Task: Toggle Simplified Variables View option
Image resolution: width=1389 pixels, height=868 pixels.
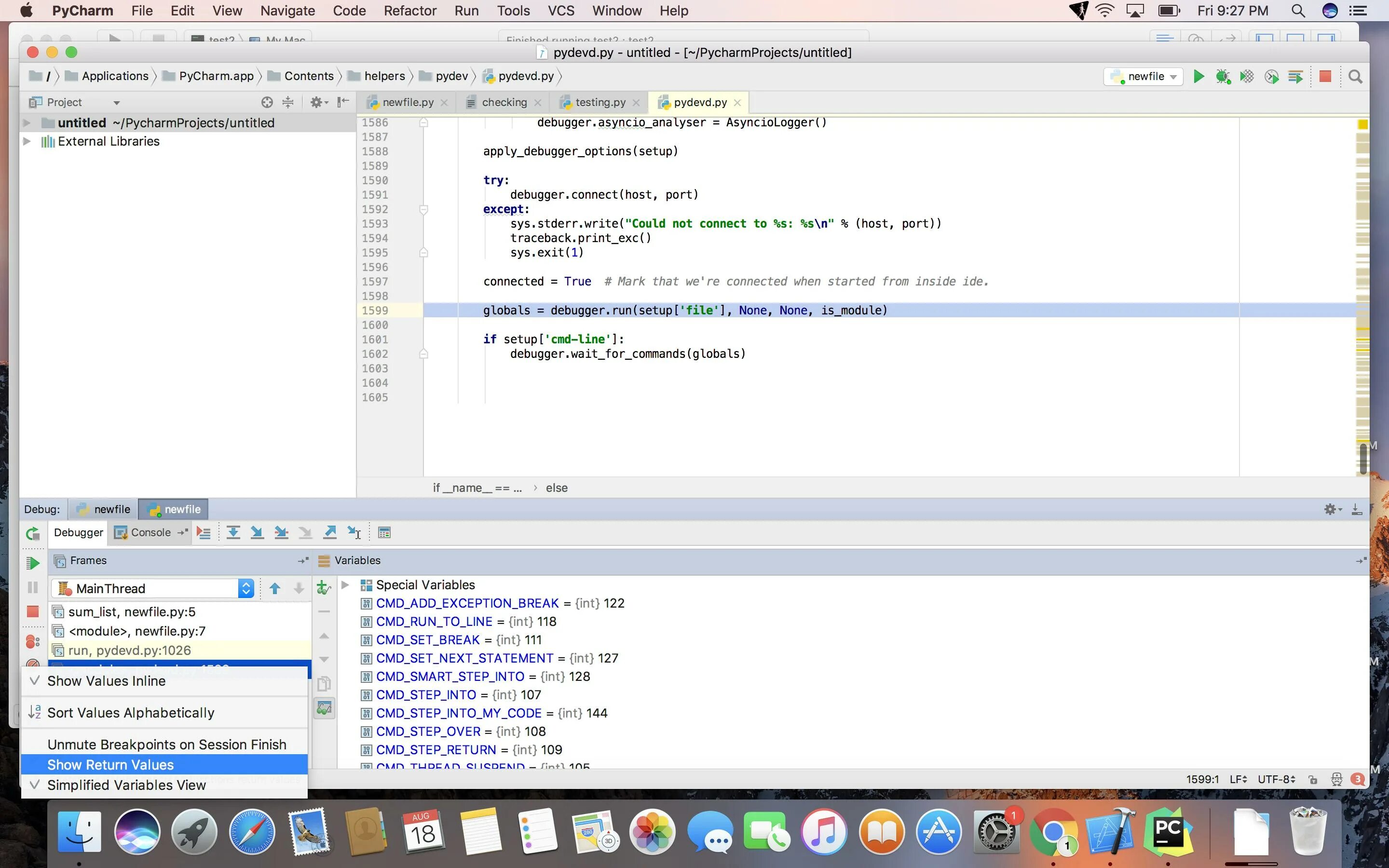Action: [126, 785]
